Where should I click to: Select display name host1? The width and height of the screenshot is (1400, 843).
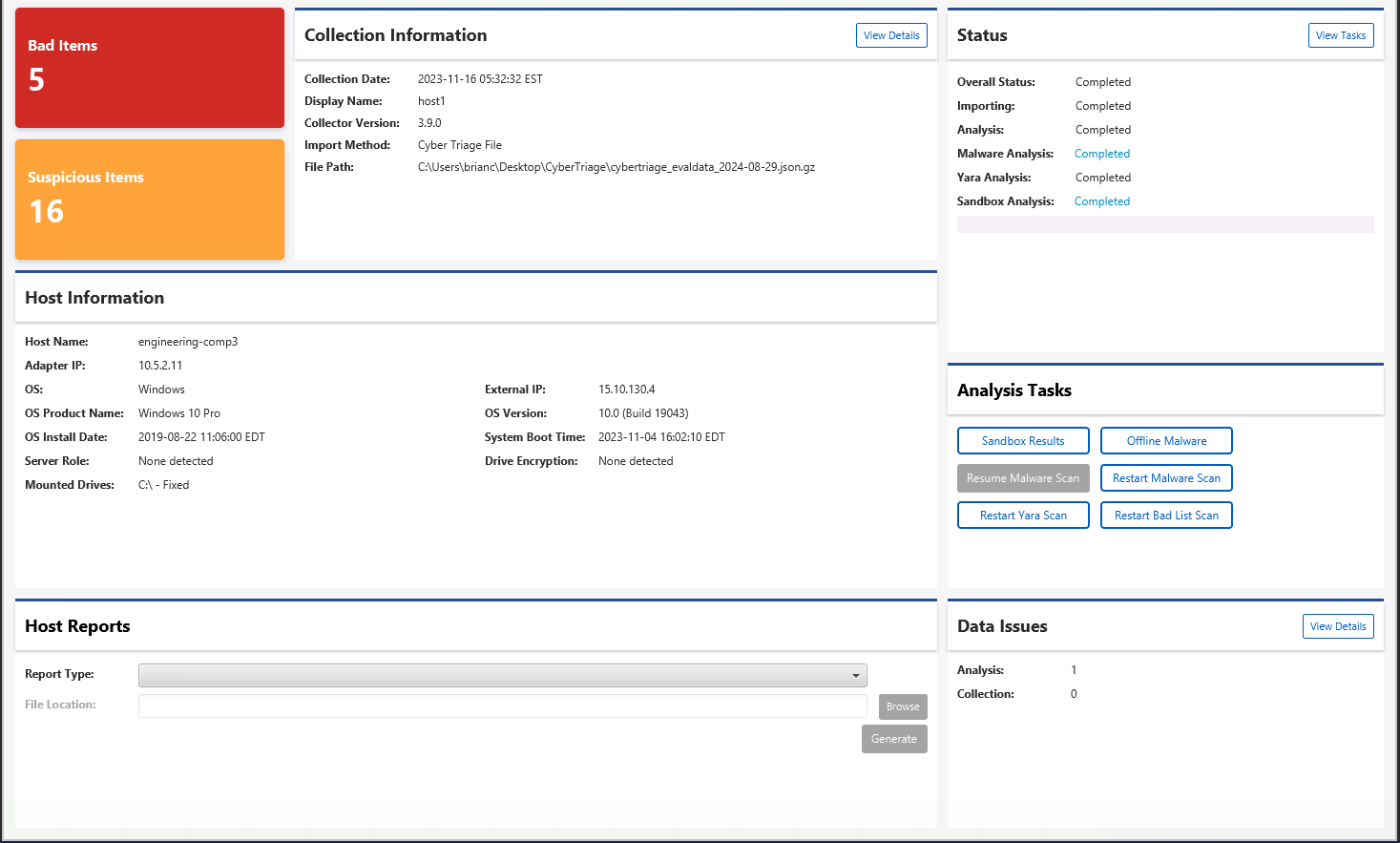pyautogui.click(x=431, y=101)
